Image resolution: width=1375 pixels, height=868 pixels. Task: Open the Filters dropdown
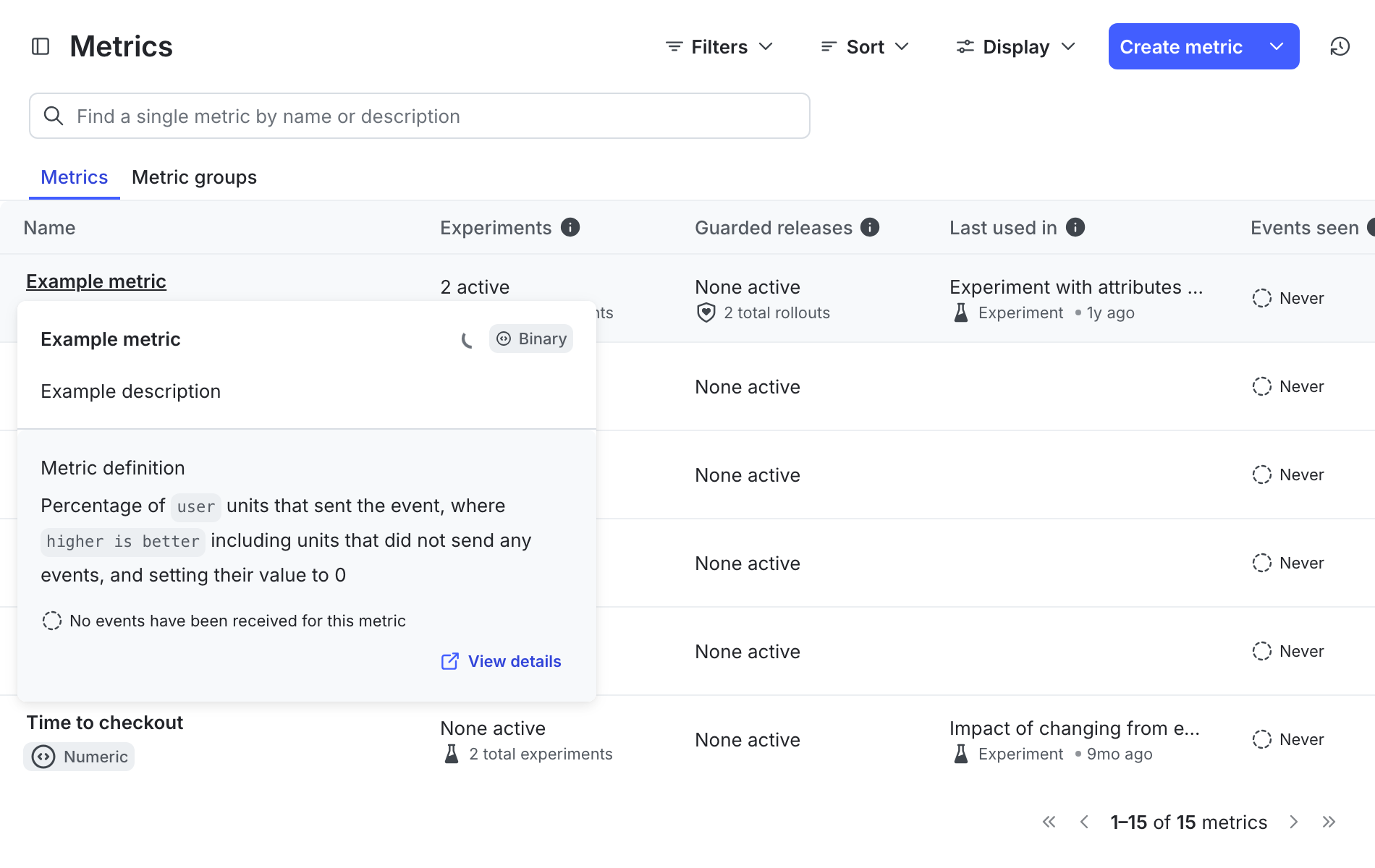point(719,47)
